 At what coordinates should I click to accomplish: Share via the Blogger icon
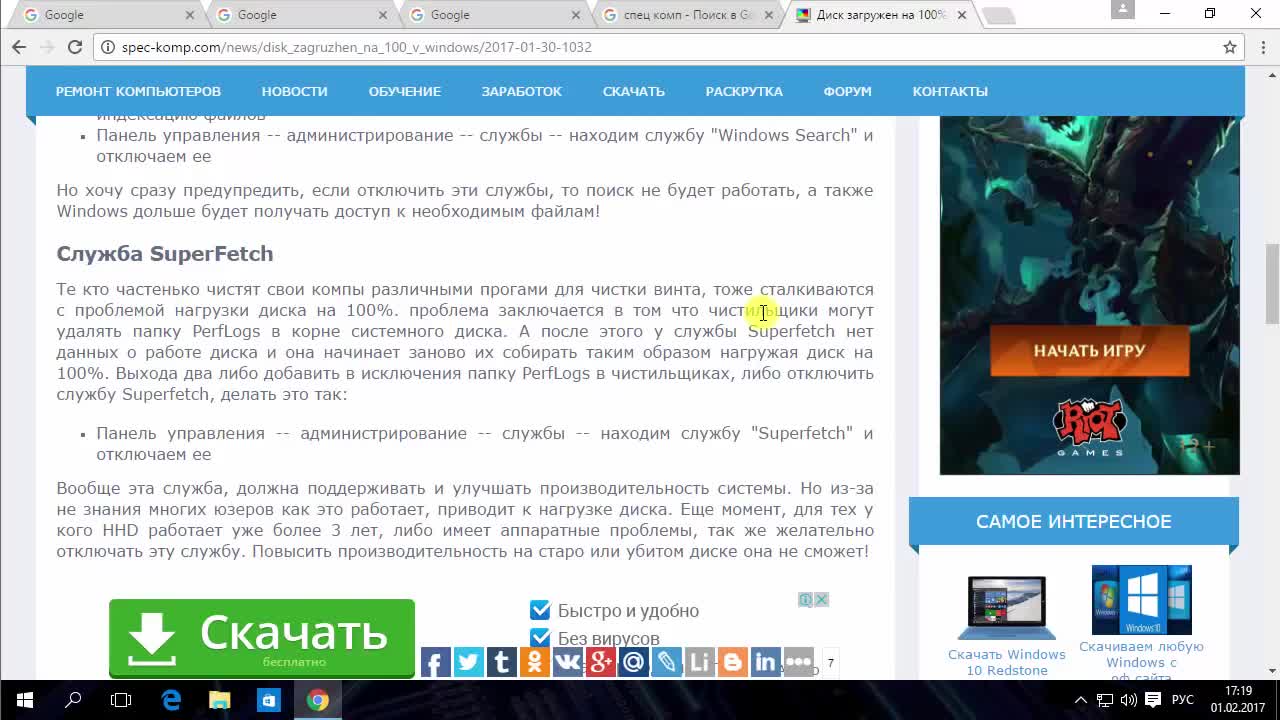pyautogui.click(x=732, y=662)
